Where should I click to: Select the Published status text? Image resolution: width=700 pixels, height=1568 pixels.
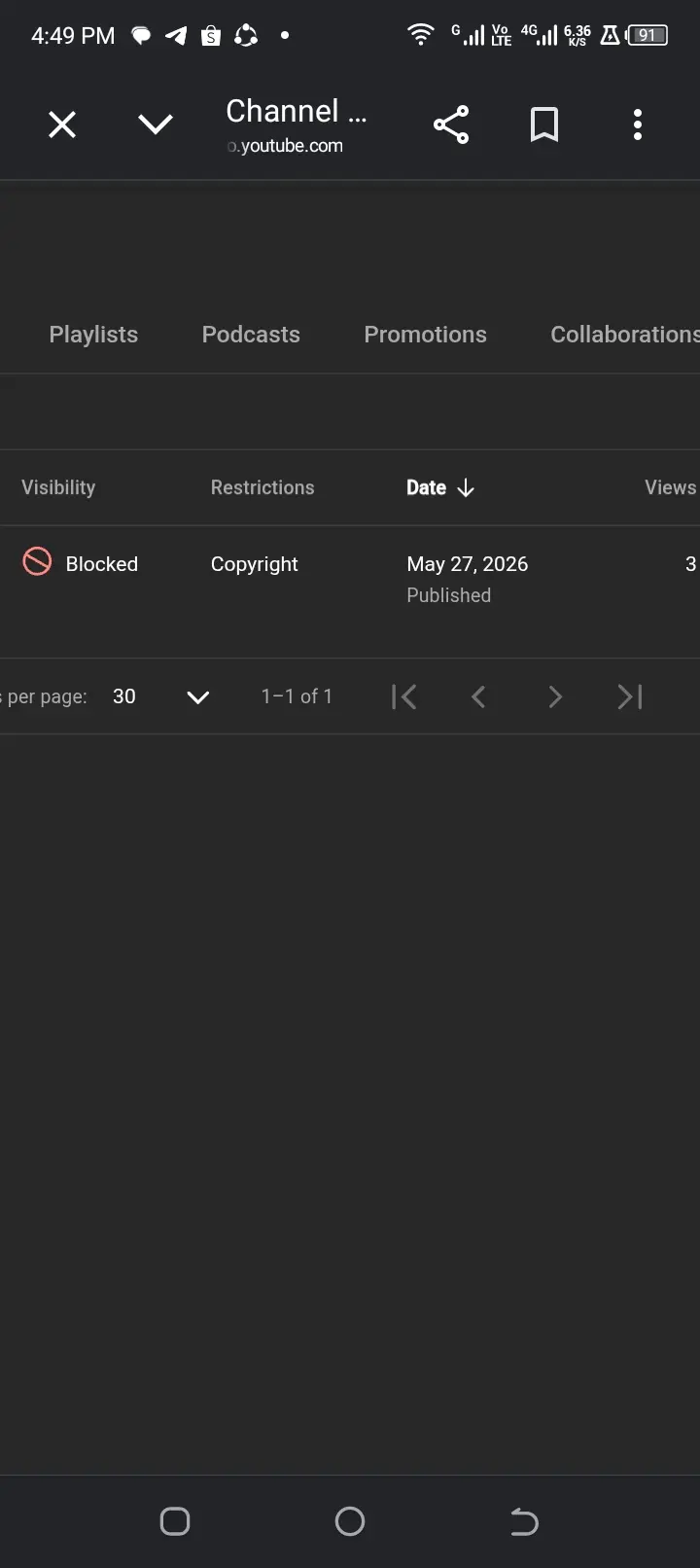pos(449,595)
